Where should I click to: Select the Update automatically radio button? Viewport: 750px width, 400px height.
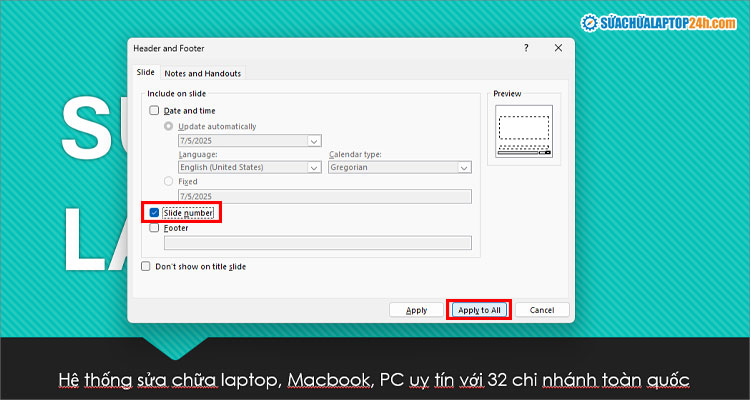[x=168, y=126]
